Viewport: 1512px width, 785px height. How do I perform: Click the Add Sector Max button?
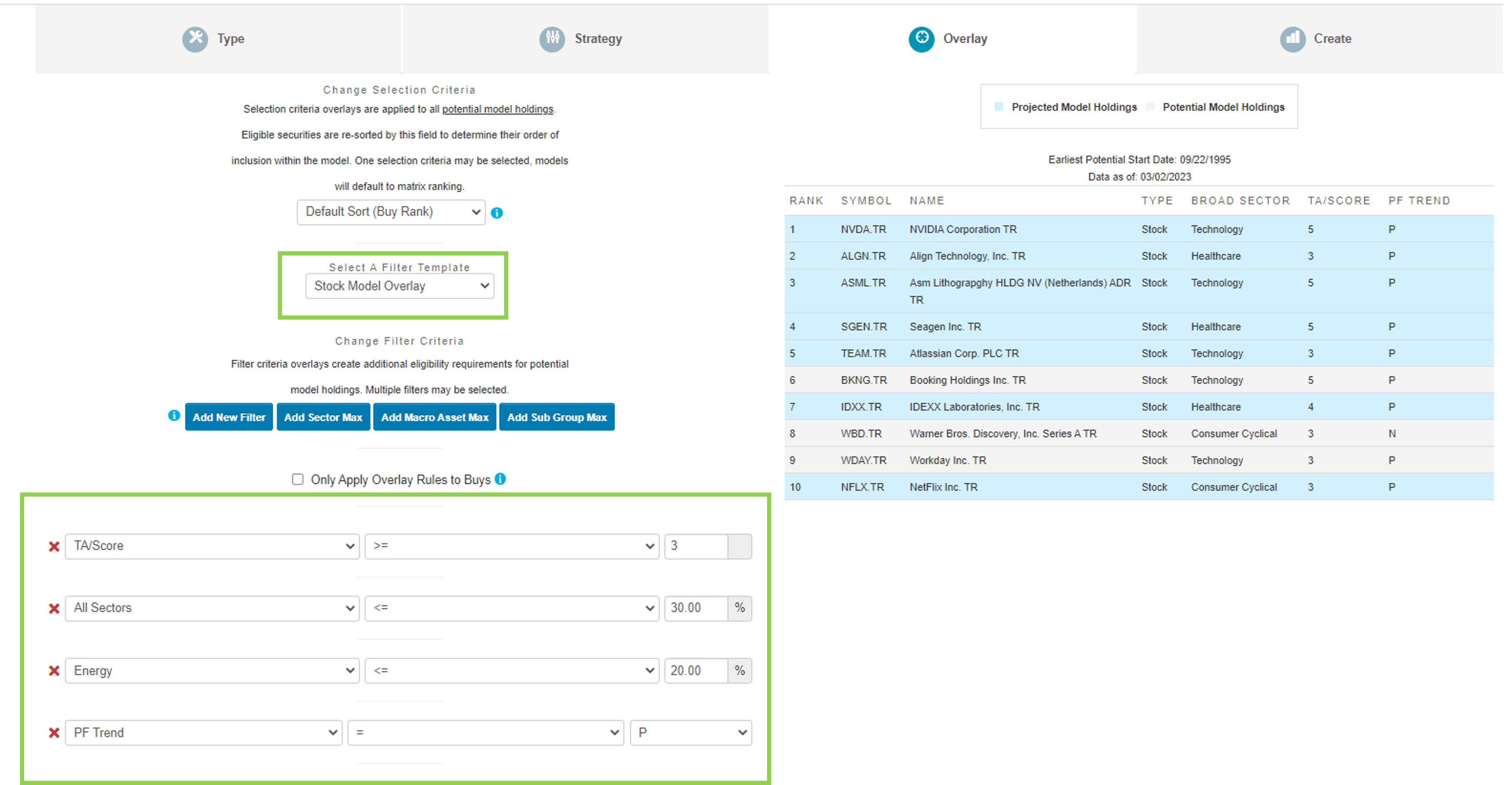323,417
